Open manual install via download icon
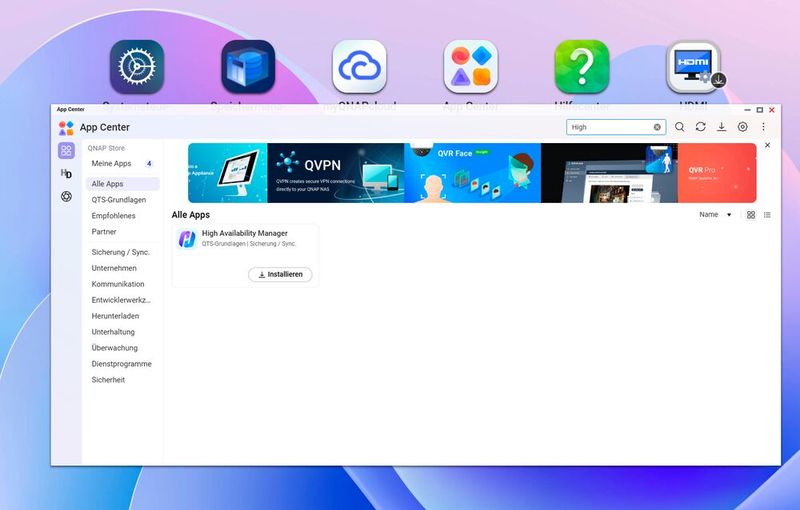 coord(721,127)
